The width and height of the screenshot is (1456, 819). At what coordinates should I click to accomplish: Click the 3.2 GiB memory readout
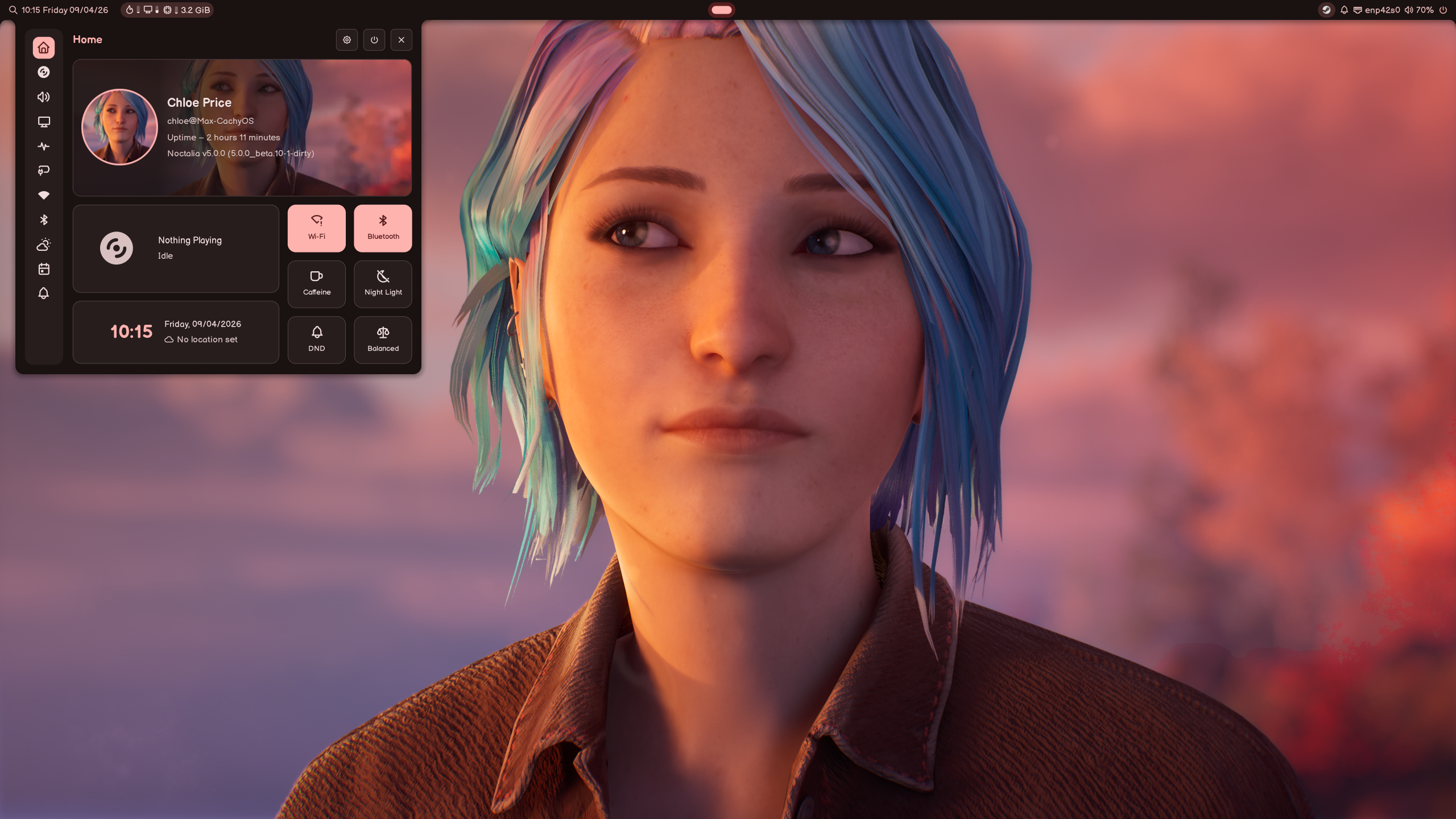195,10
